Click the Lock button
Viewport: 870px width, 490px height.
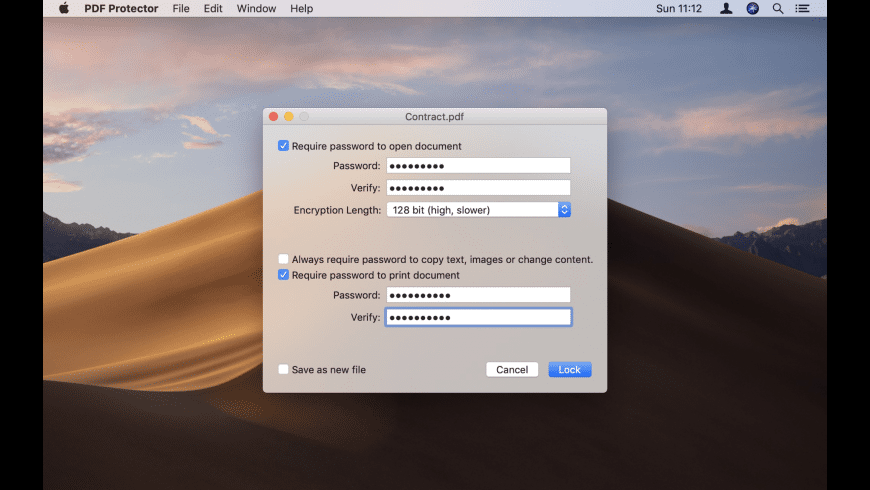pos(570,370)
